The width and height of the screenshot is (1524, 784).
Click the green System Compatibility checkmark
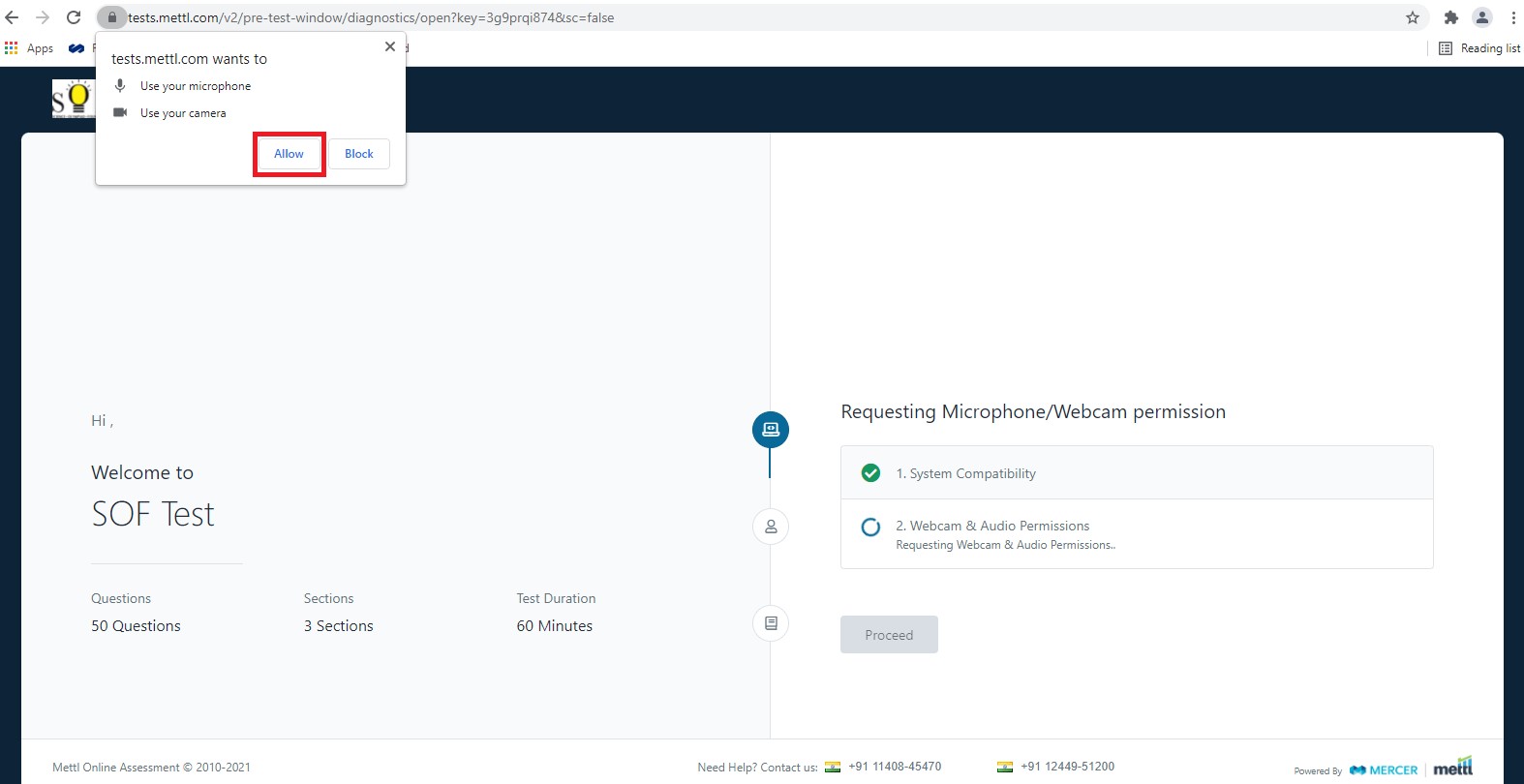[x=870, y=473]
